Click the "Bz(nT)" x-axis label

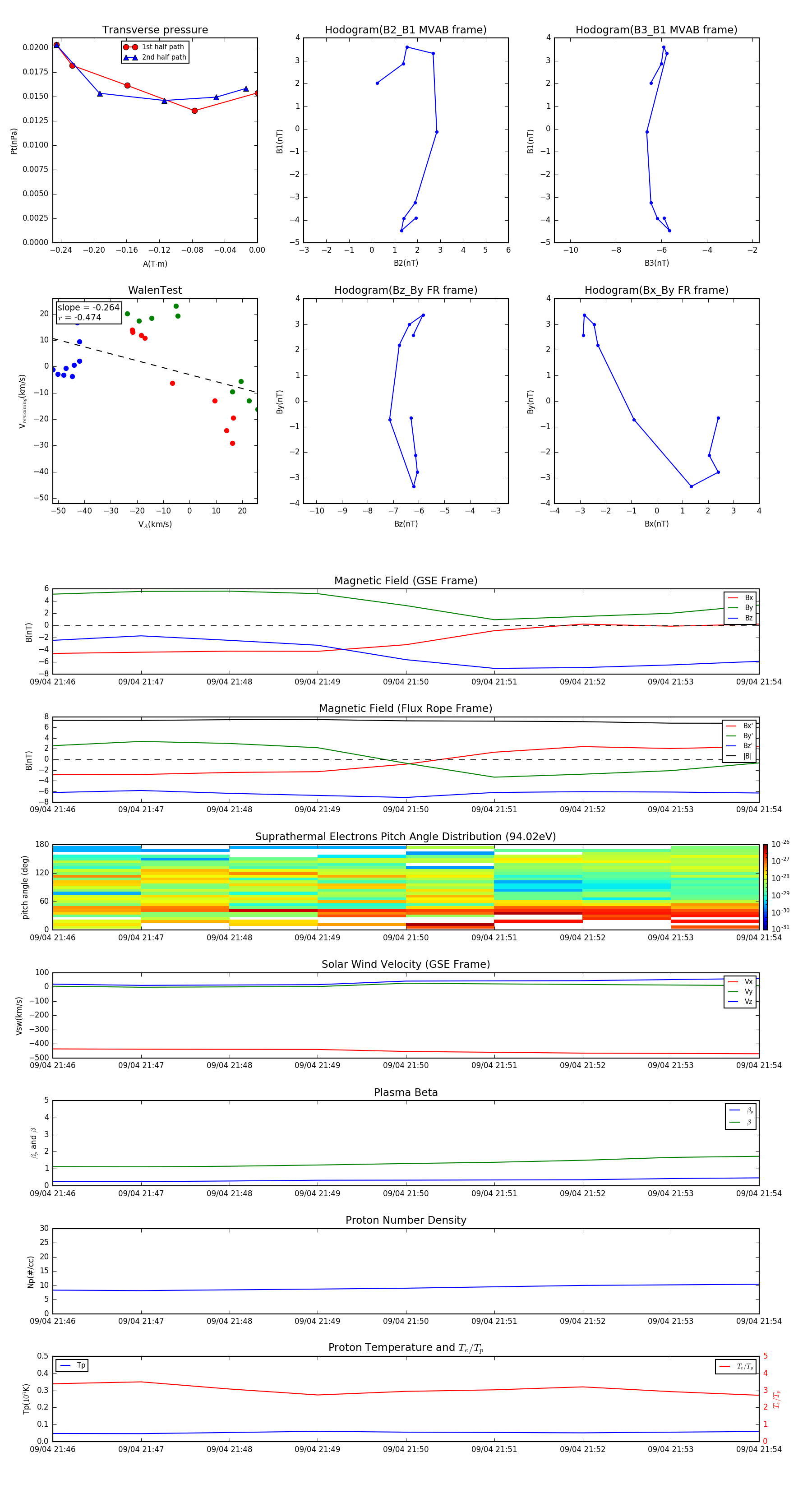click(x=406, y=524)
